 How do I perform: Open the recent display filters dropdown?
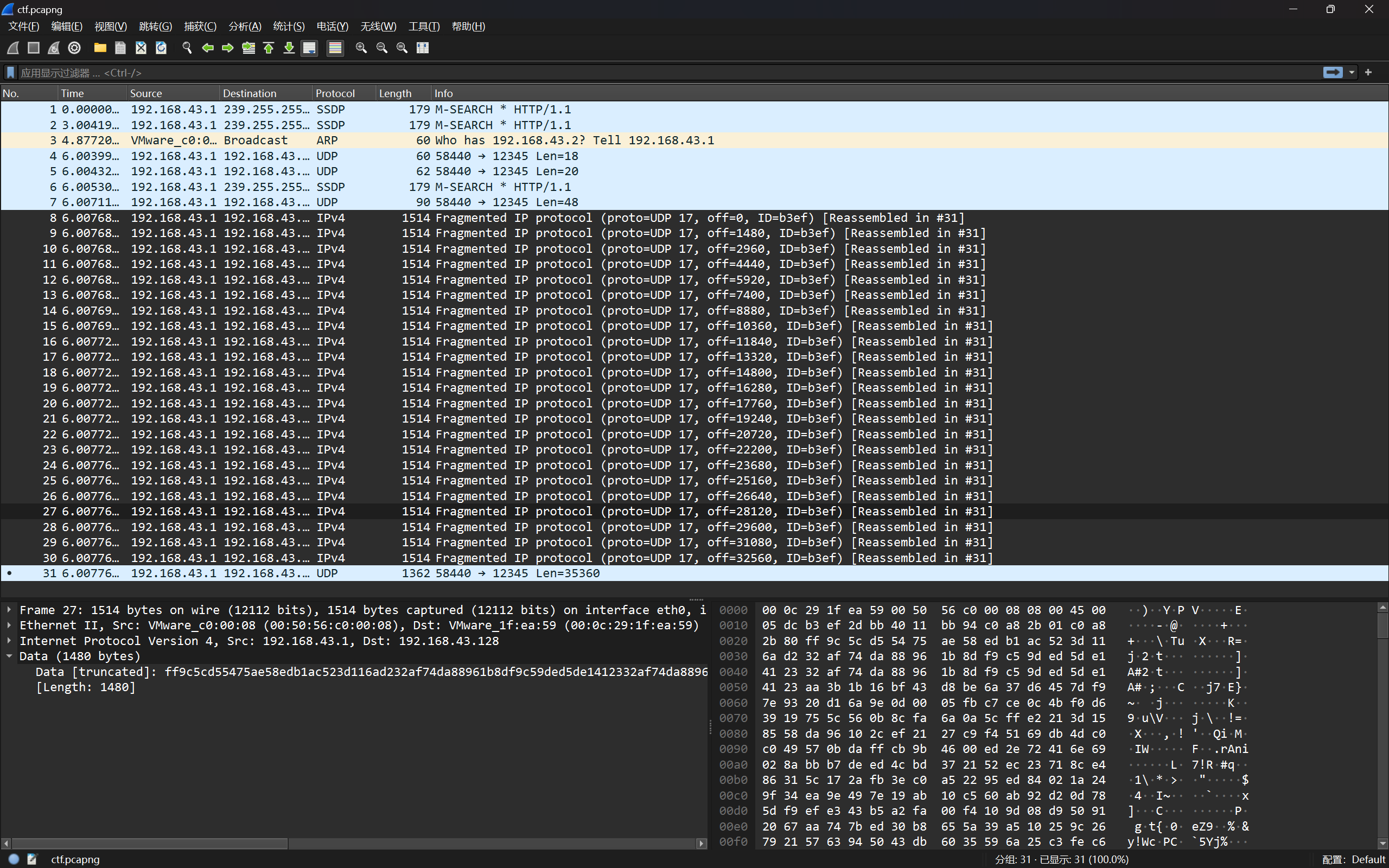click(x=1352, y=72)
